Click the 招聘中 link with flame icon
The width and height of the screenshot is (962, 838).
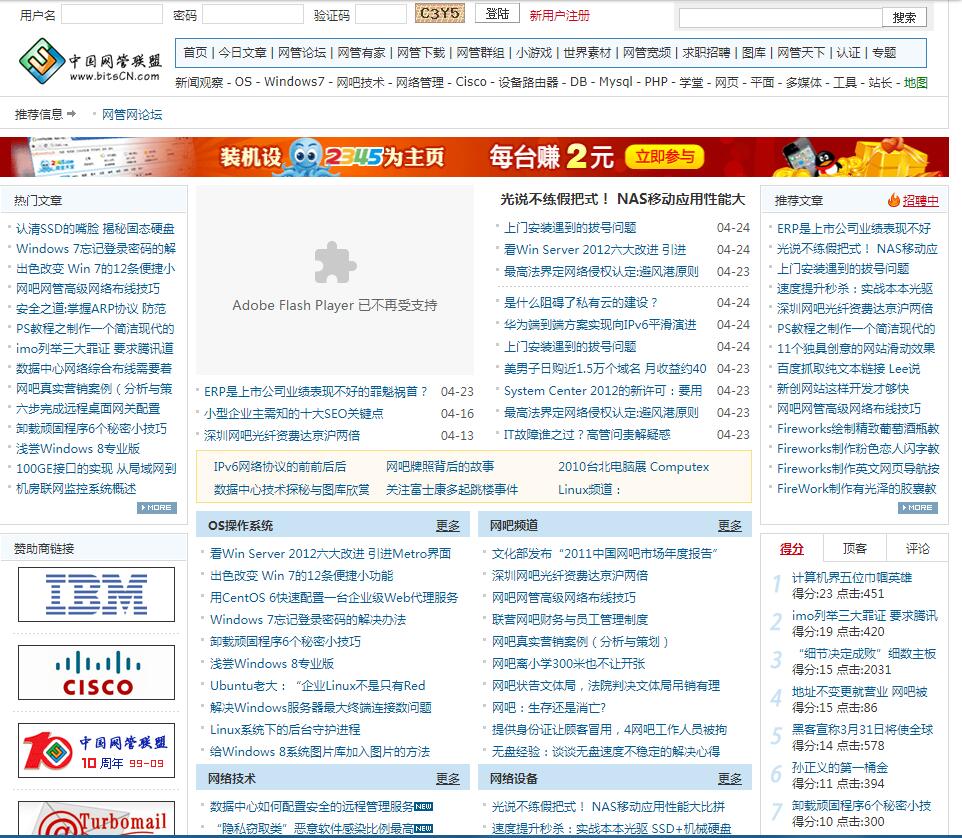(x=913, y=200)
